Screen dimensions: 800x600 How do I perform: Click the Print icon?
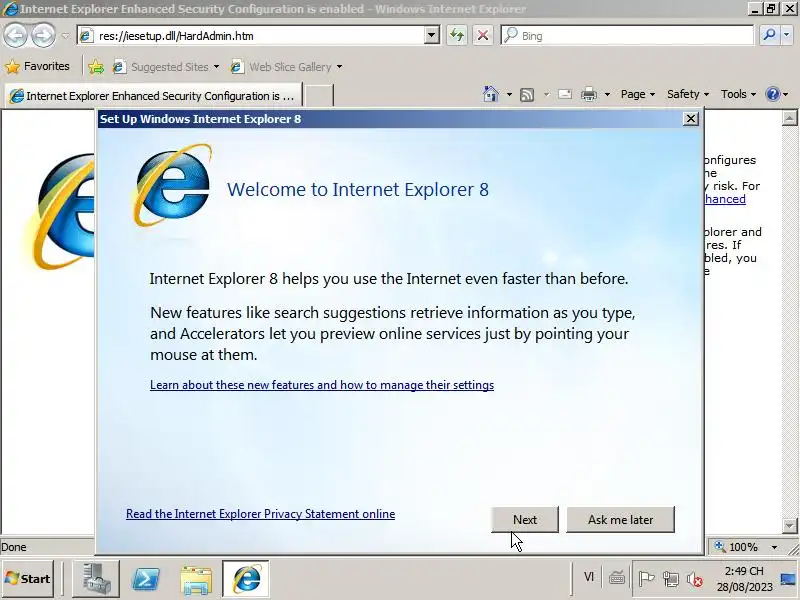[589, 94]
